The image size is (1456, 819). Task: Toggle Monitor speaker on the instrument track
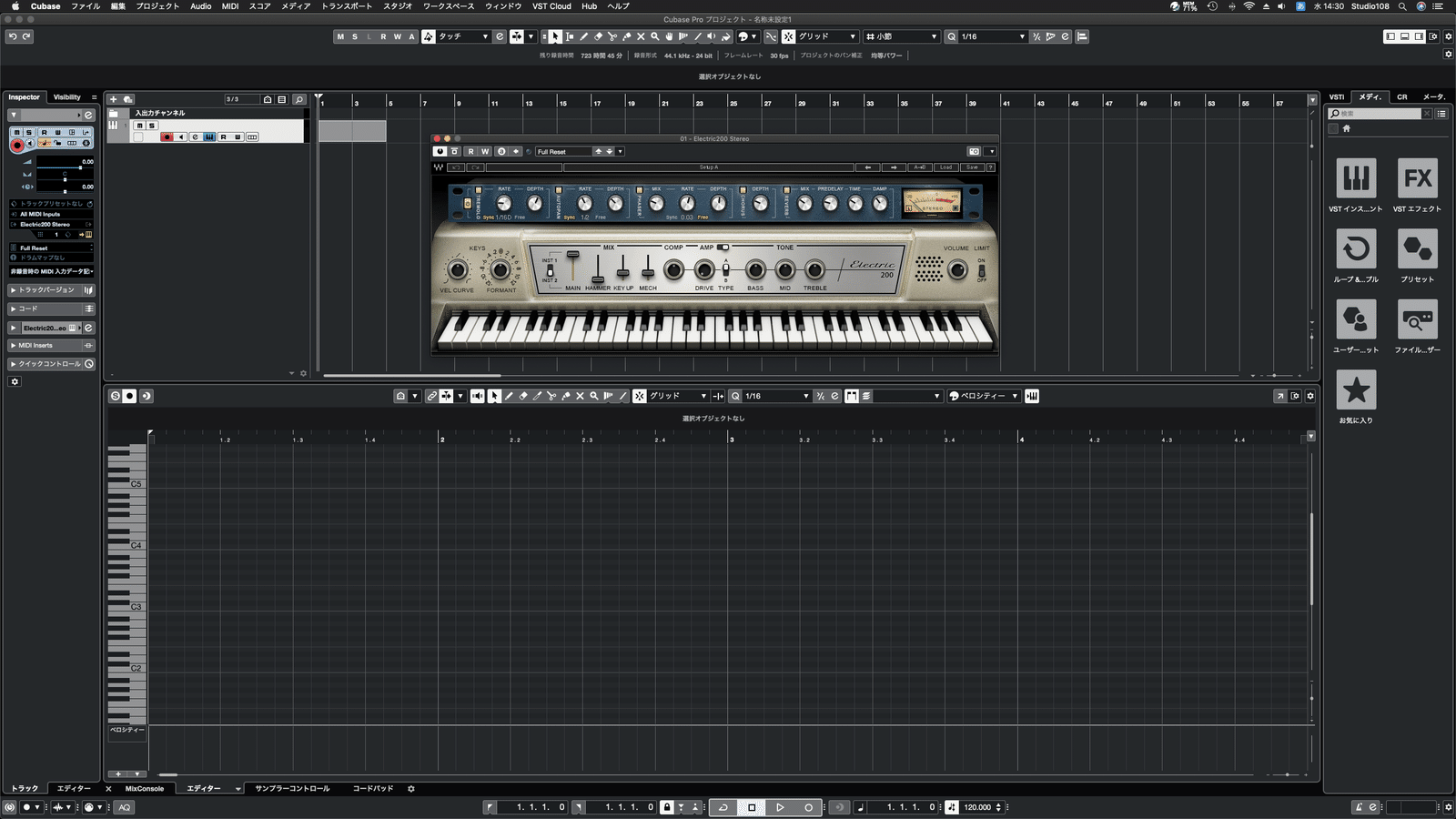point(181,137)
